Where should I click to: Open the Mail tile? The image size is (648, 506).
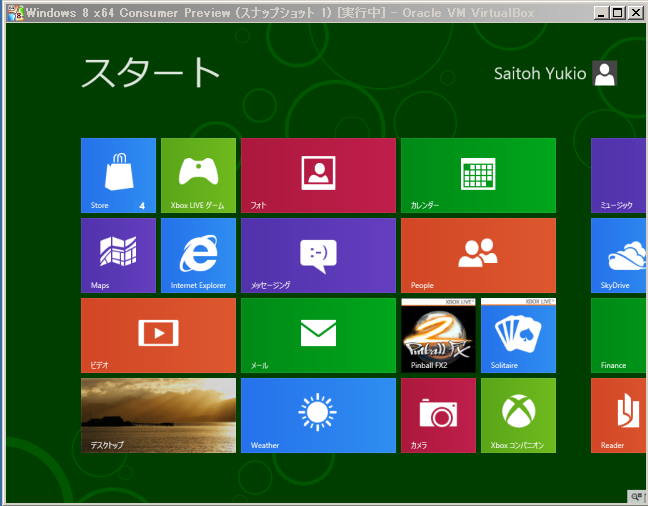(318, 335)
